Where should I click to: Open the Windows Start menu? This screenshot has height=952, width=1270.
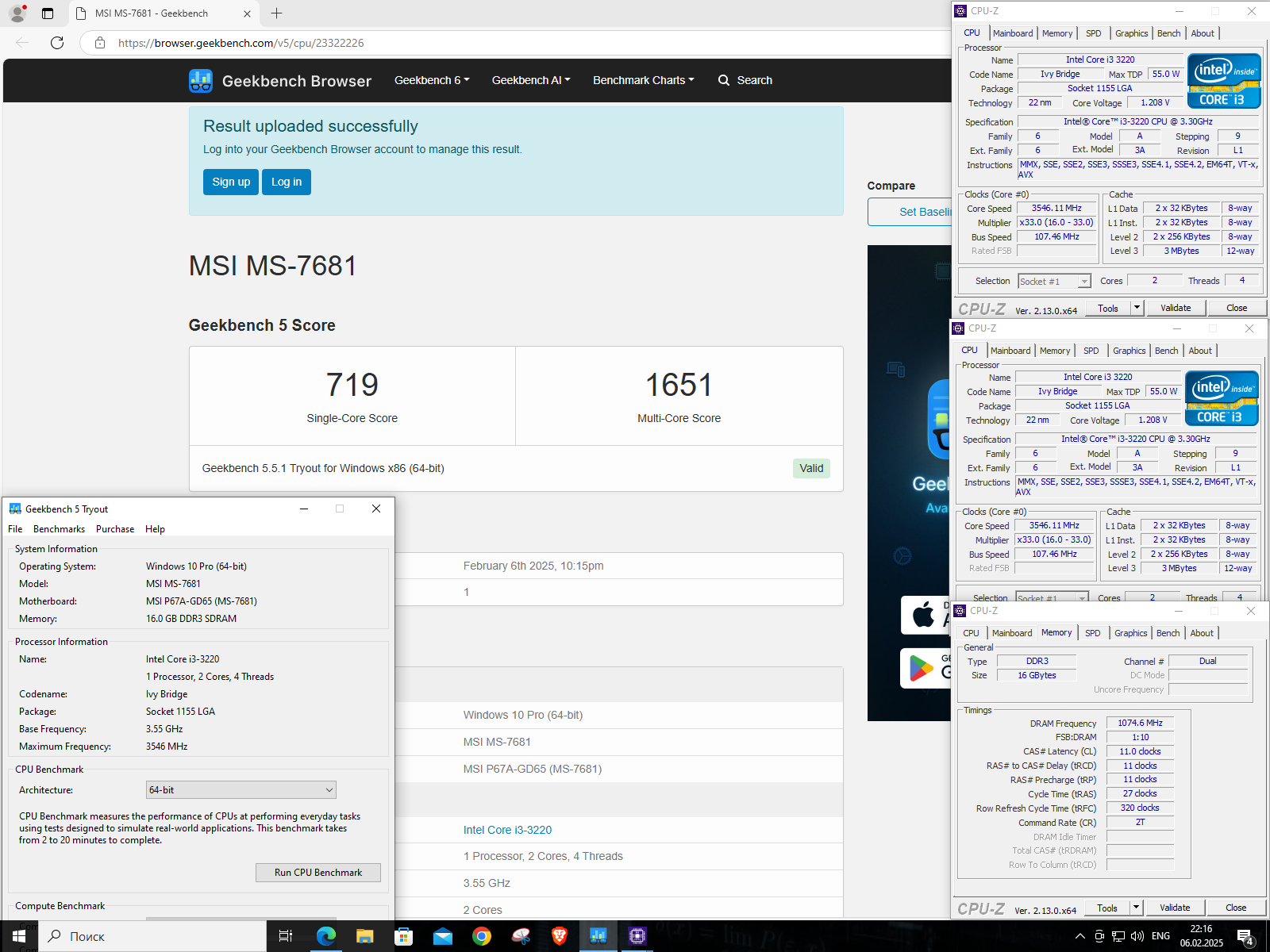click(x=19, y=936)
